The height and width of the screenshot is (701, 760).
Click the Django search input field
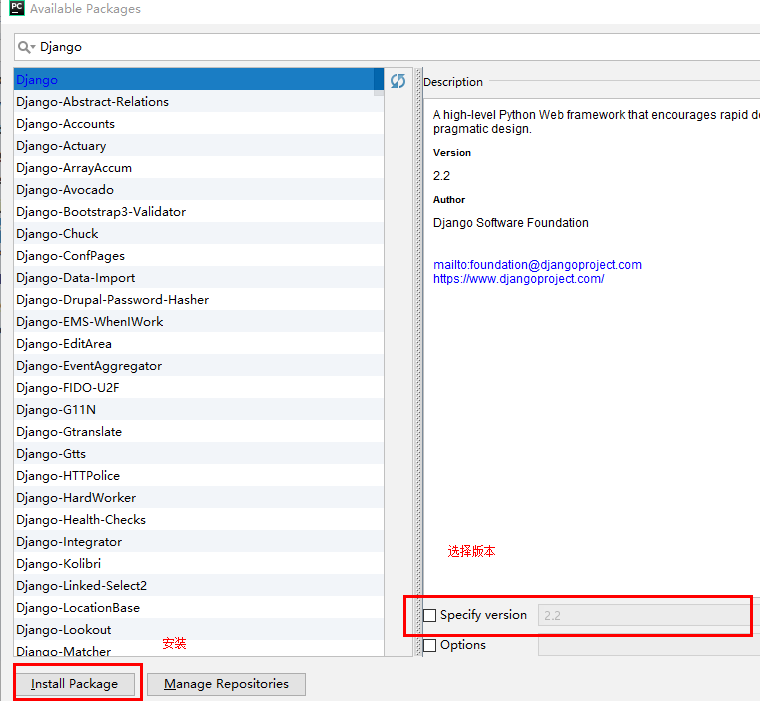pos(390,47)
